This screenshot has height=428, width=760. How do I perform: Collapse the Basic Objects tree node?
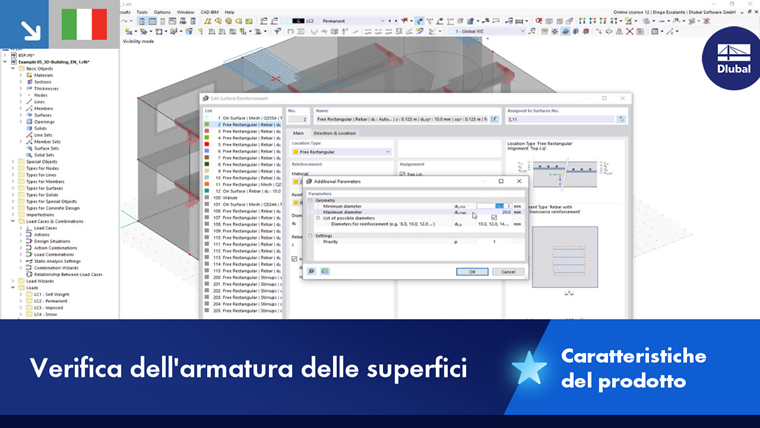(13, 69)
